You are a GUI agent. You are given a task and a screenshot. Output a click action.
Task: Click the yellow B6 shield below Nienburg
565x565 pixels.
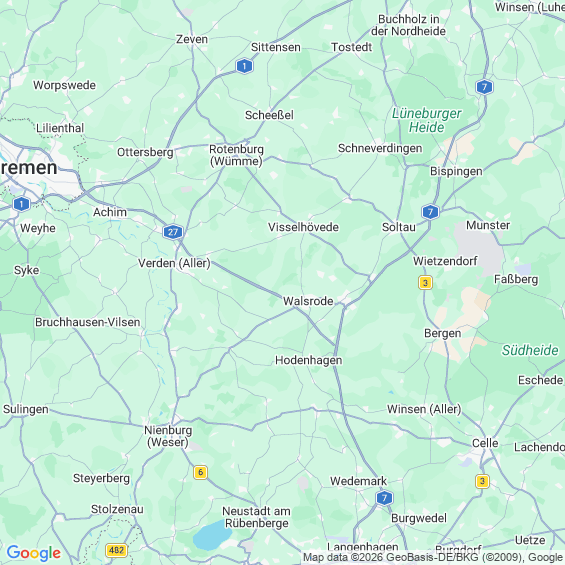pyautogui.click(x=200, y=472)
